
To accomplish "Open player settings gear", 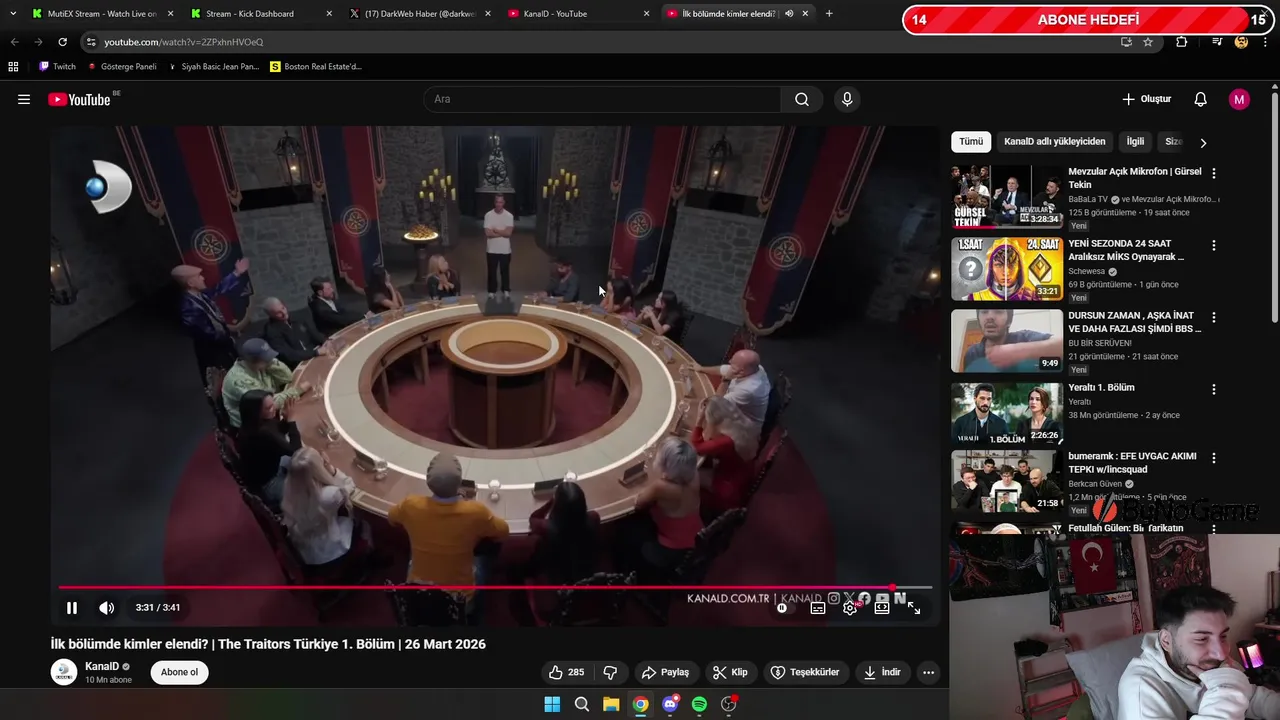I will [x=850, y=608].
